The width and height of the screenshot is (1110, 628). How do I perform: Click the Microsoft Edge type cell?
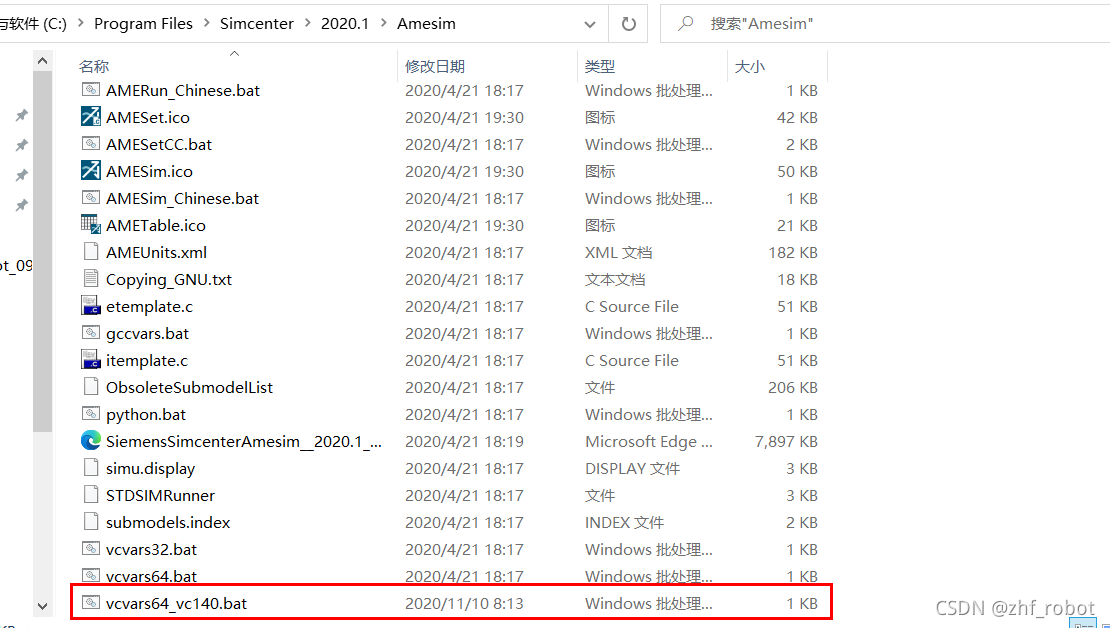pyautogui.click(x=648, y=441)
